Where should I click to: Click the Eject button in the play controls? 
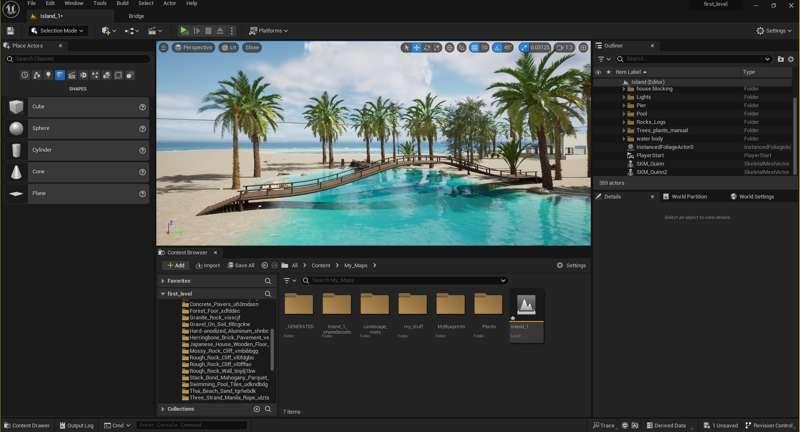point(220,31)
